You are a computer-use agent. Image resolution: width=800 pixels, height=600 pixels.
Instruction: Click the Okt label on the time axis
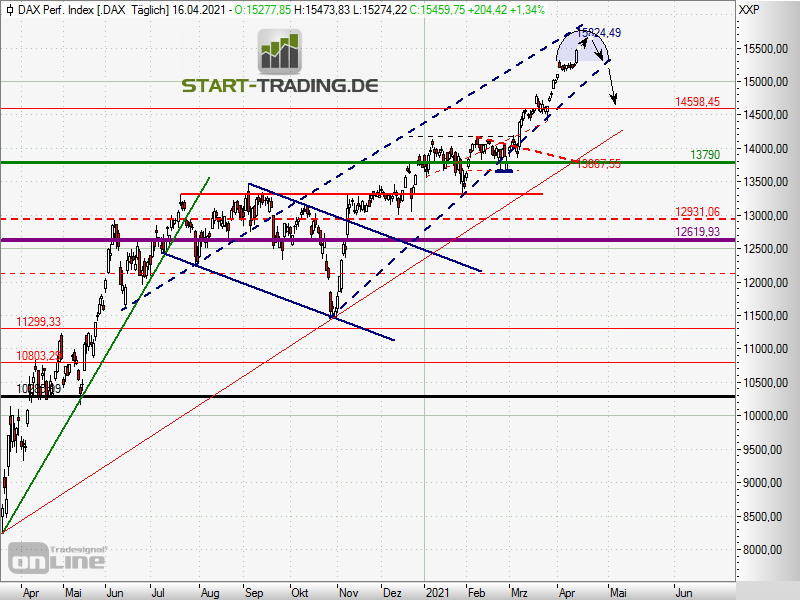tap(299, 592)
